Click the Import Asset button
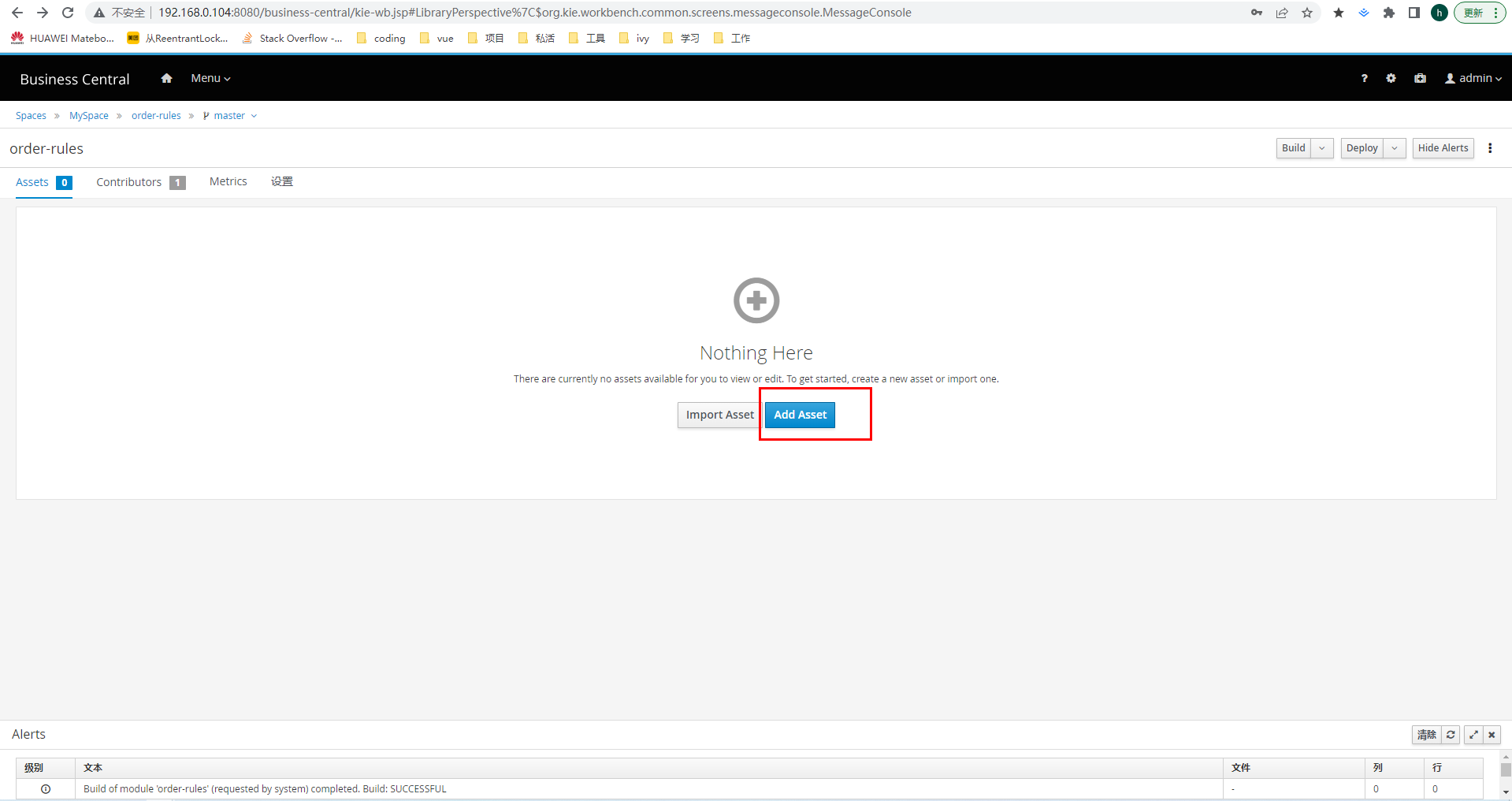 (x=719, y=415)
